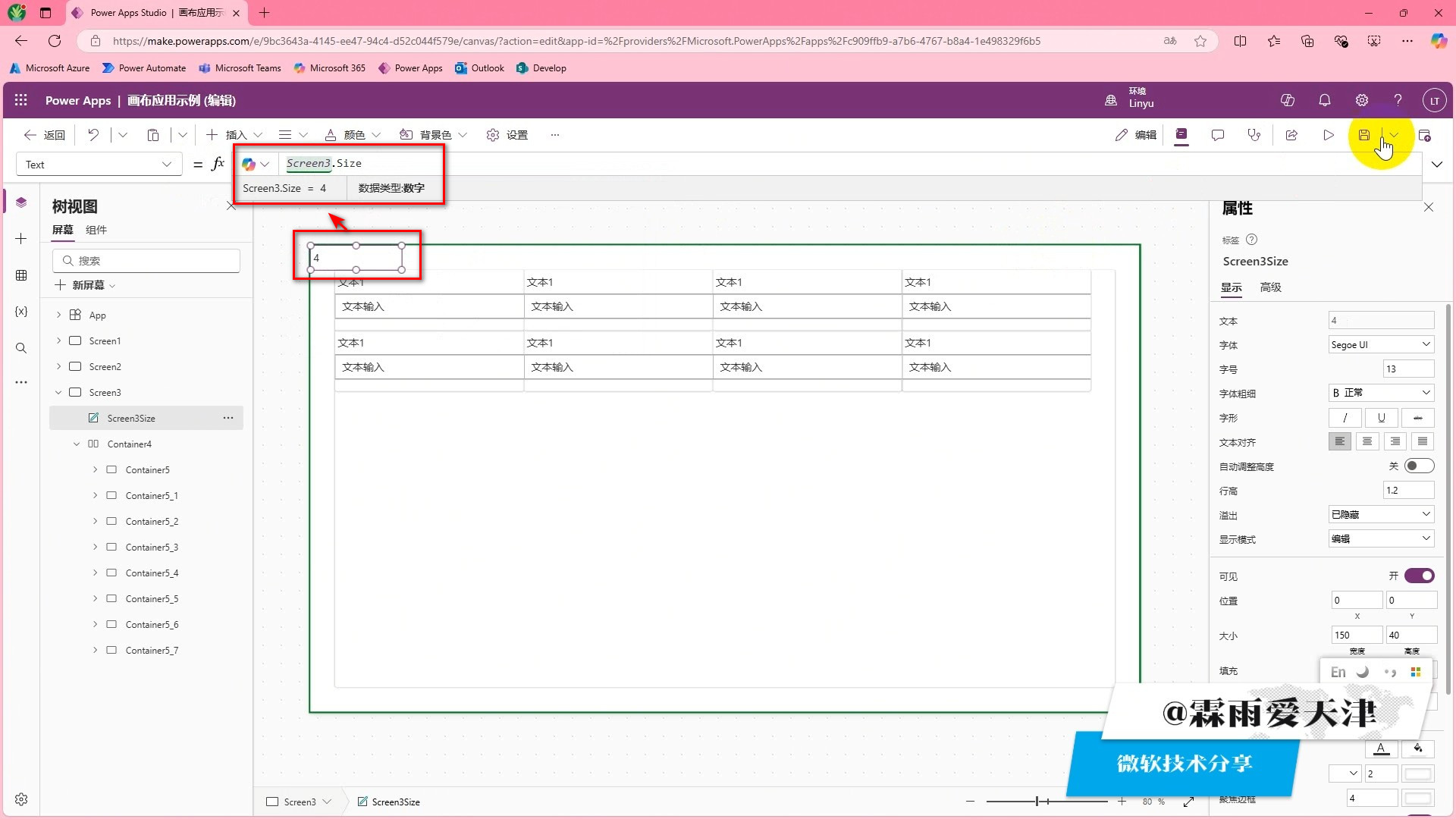Open the Comments icon
Viewport: 1456px width, 819px height.
coord(1218,135)
